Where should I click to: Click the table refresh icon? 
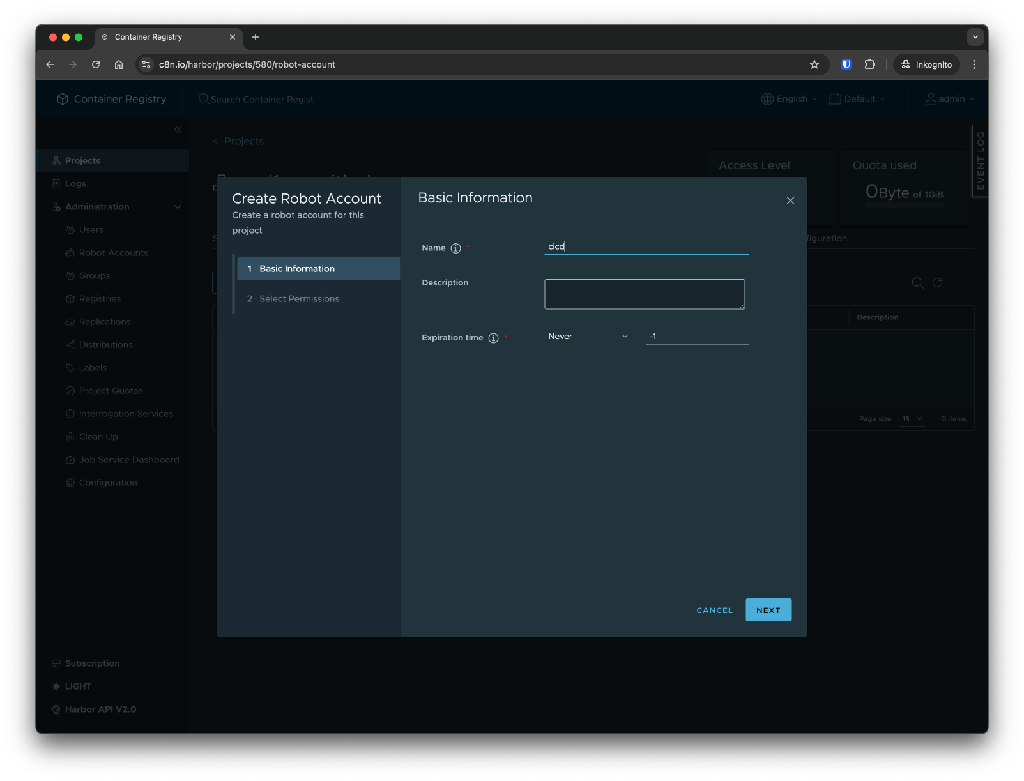938,283
